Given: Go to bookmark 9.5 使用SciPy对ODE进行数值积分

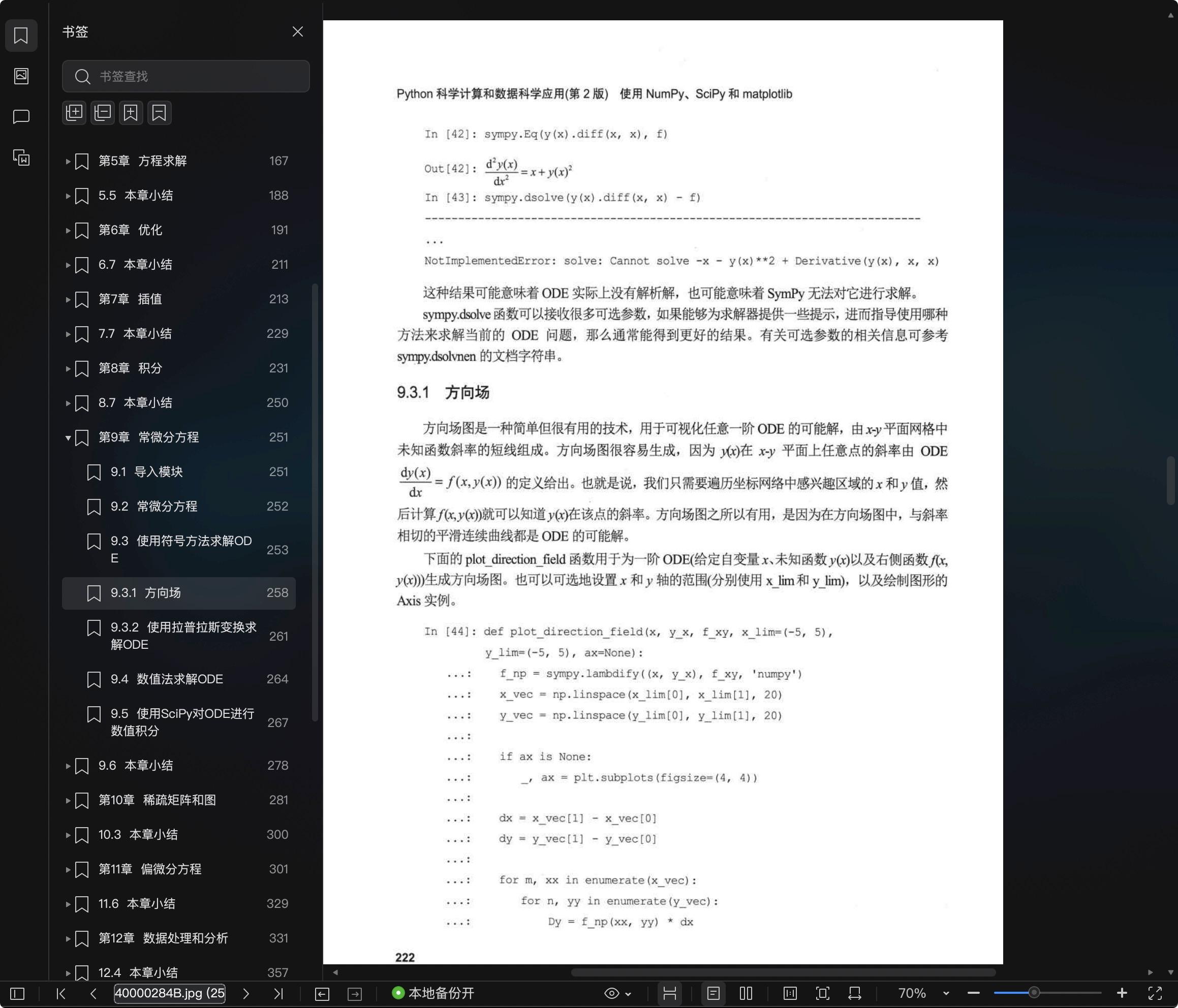Looking at the screenshot, I should pos(178,722).
